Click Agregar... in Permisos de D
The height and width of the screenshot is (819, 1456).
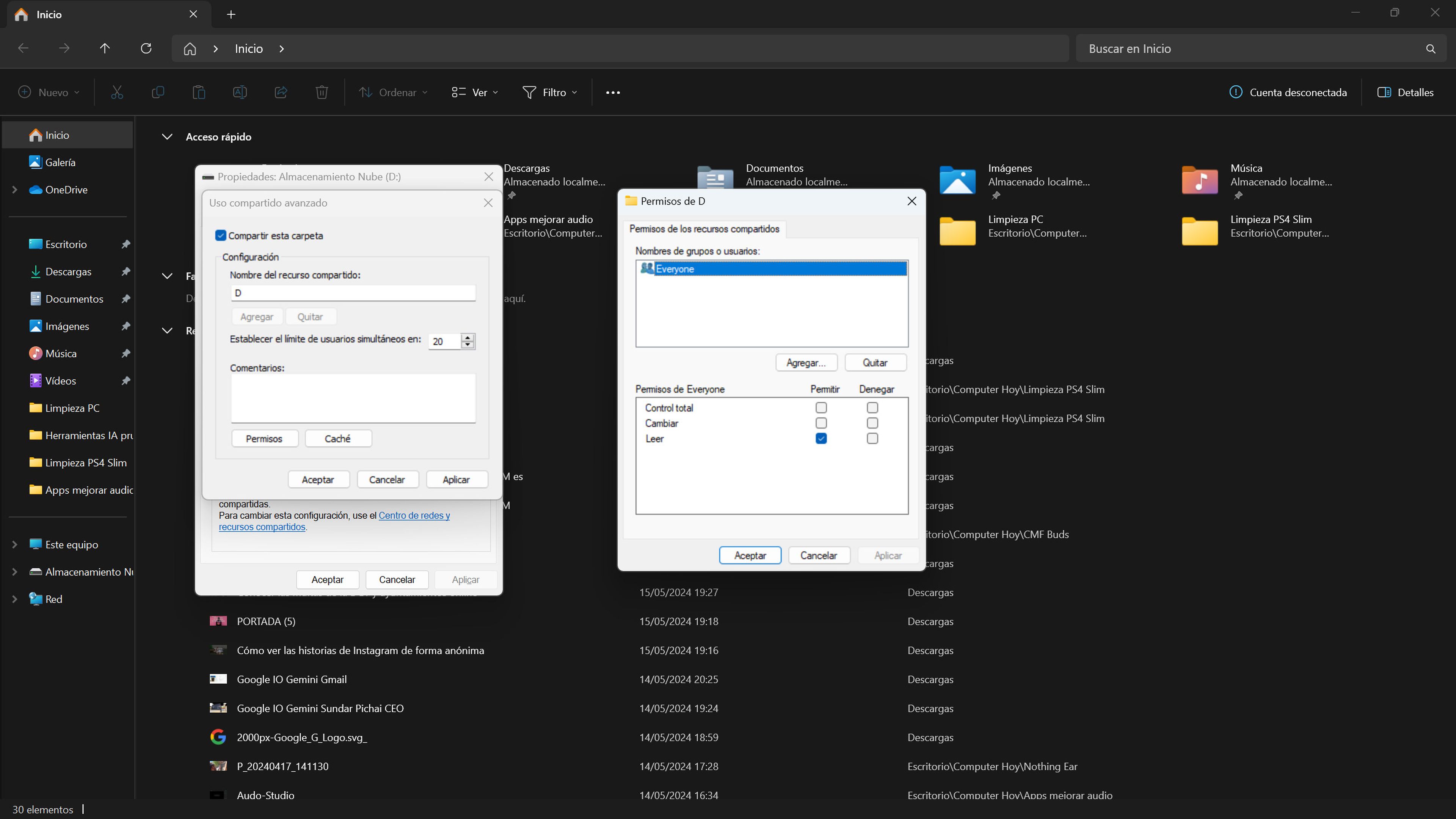coord(806,363)
